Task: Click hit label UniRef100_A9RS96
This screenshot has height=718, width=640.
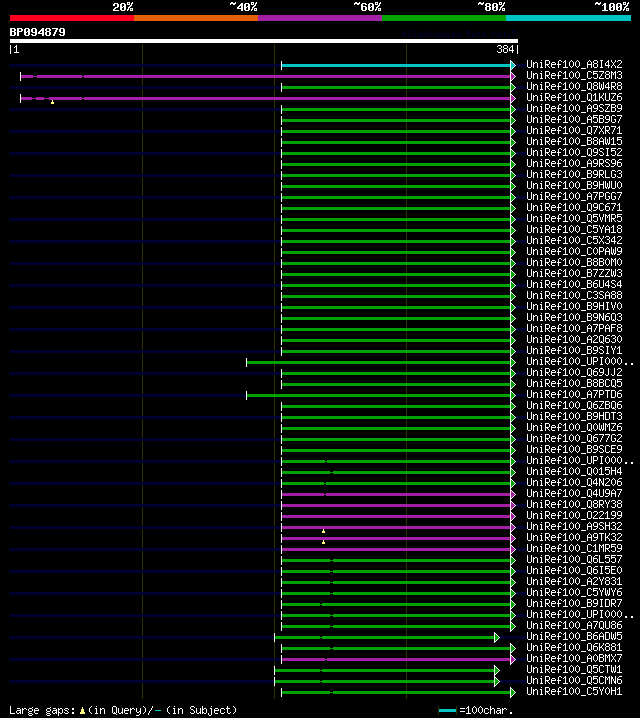Action: click(x=574, y=163)
